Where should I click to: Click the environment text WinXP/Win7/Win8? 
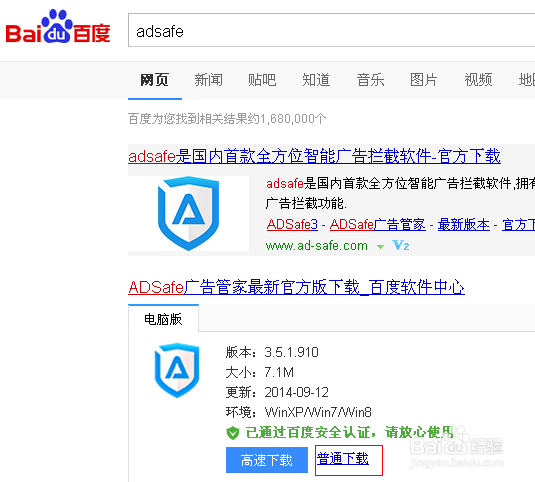[x=318, y=412]
